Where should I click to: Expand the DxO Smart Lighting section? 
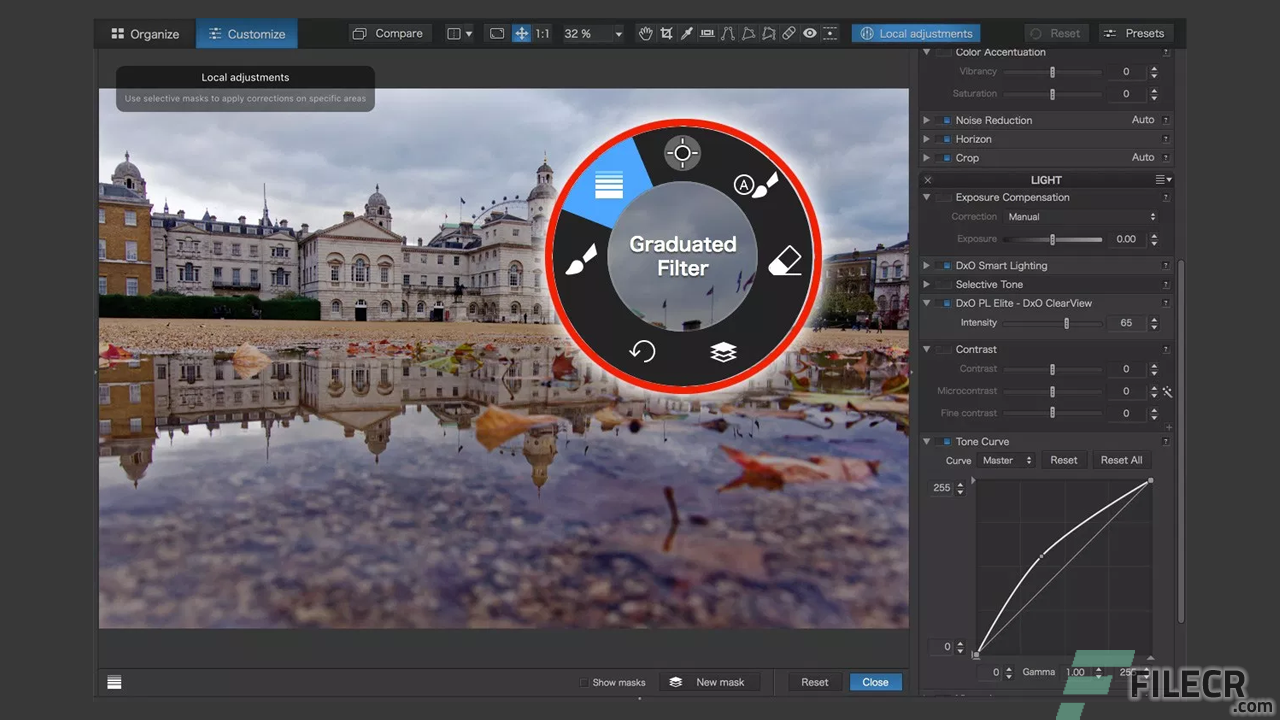pyautogui.click(x=927, y=266)
